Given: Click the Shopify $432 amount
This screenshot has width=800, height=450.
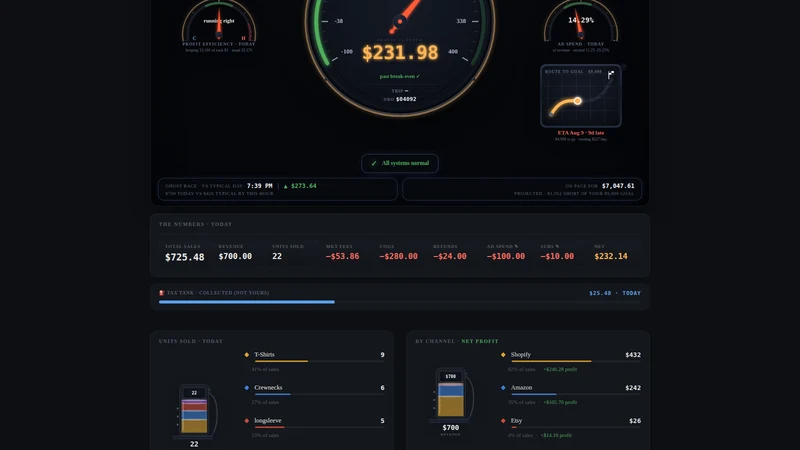Looking at the screenshot, I should coord(633,355).
